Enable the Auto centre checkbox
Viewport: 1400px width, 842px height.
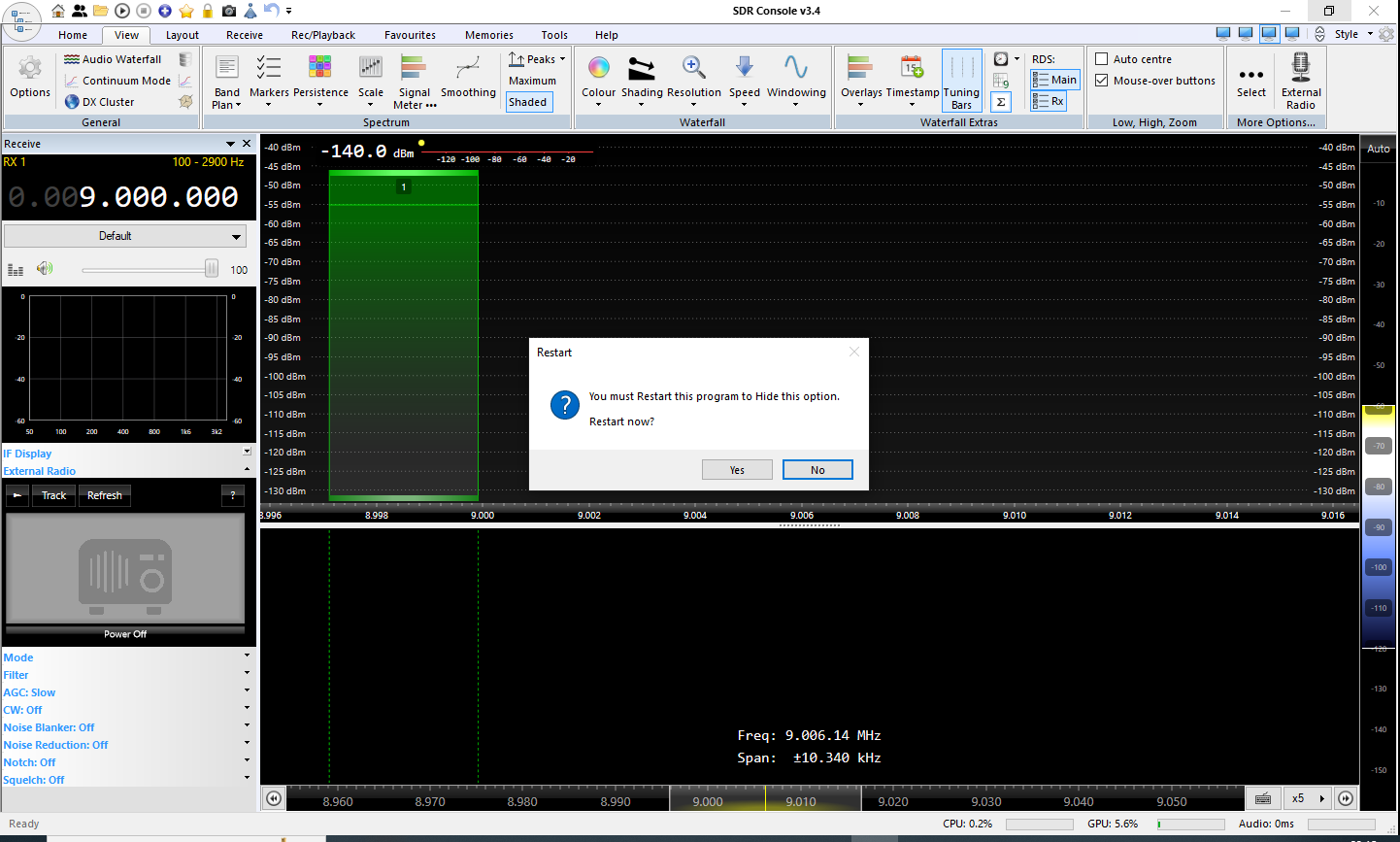(x=1102, y=59)
